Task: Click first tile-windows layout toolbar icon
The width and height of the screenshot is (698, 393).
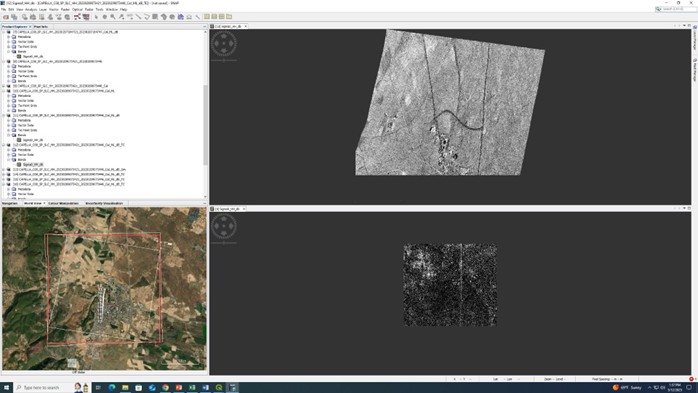Action: point(207,17)
